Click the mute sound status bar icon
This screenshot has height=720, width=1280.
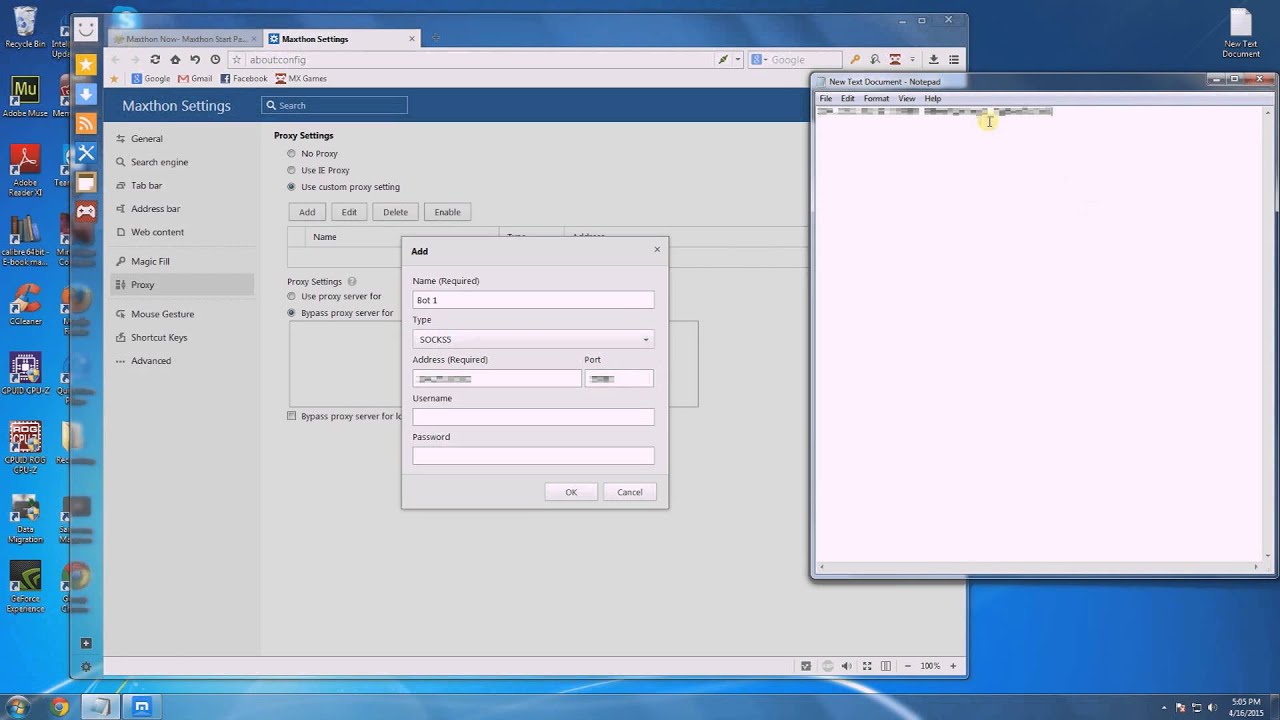pos(847,666)
